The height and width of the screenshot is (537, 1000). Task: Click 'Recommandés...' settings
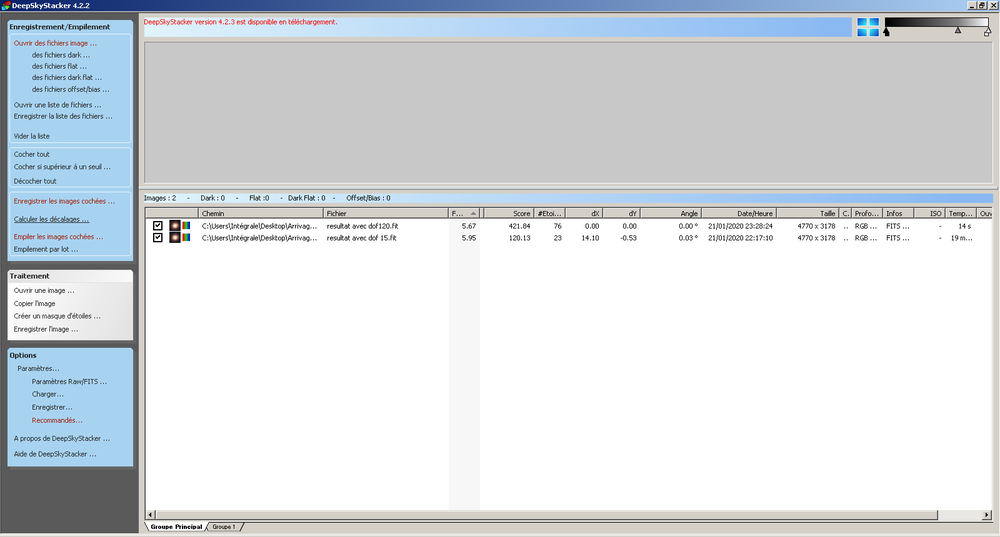pyautogui.click(x=57, y=420)
